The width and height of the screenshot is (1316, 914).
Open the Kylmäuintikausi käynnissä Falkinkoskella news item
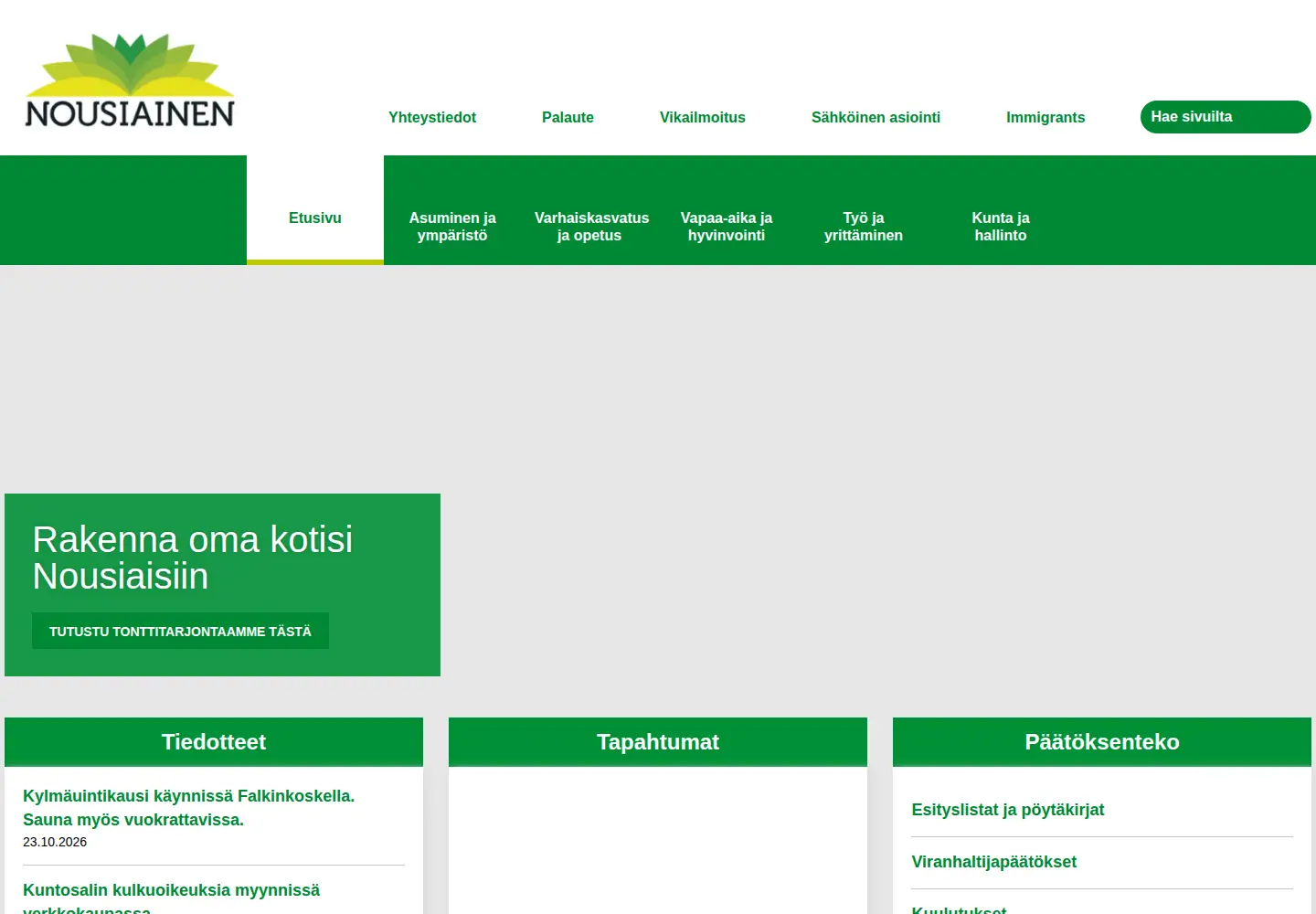[188, 808]
